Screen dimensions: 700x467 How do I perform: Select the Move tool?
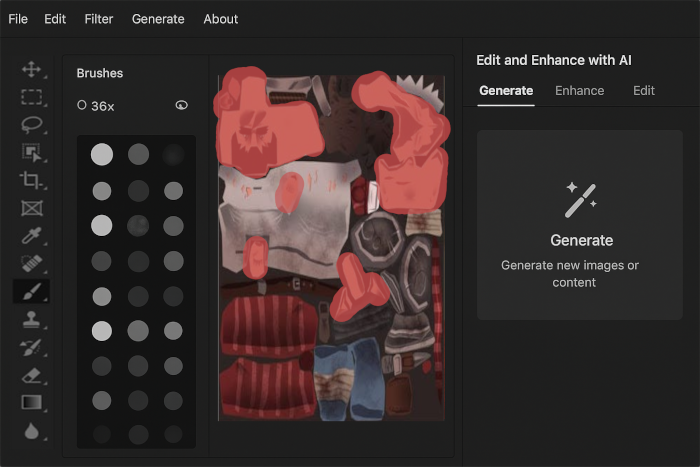point(31,69)
